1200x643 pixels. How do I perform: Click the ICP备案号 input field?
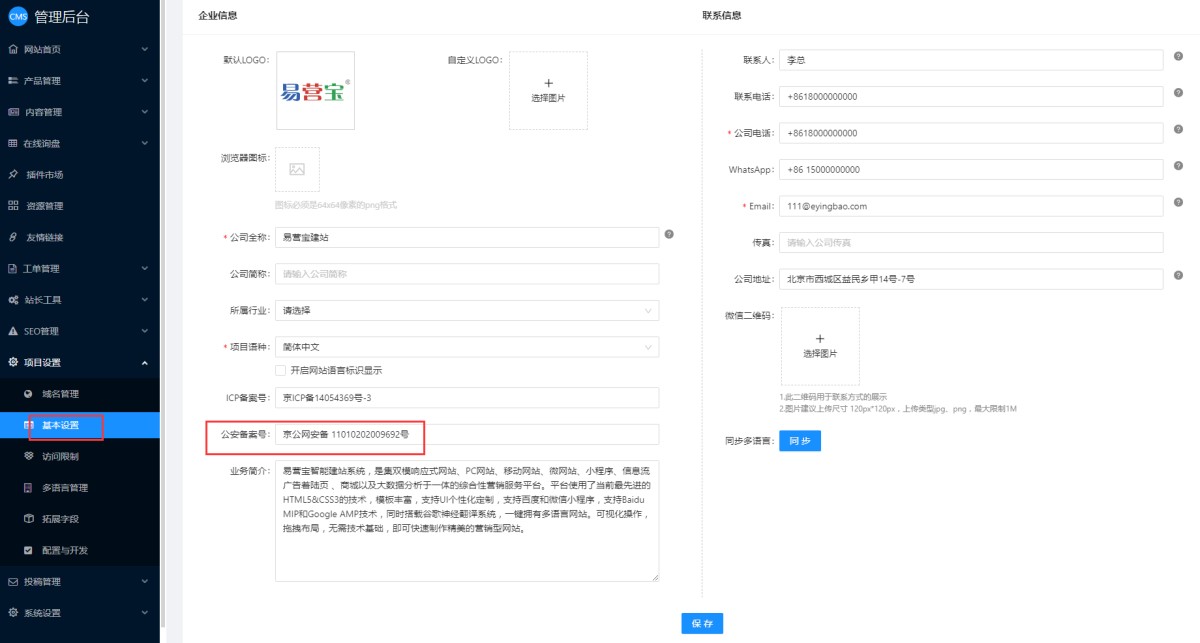click(467, 398)
